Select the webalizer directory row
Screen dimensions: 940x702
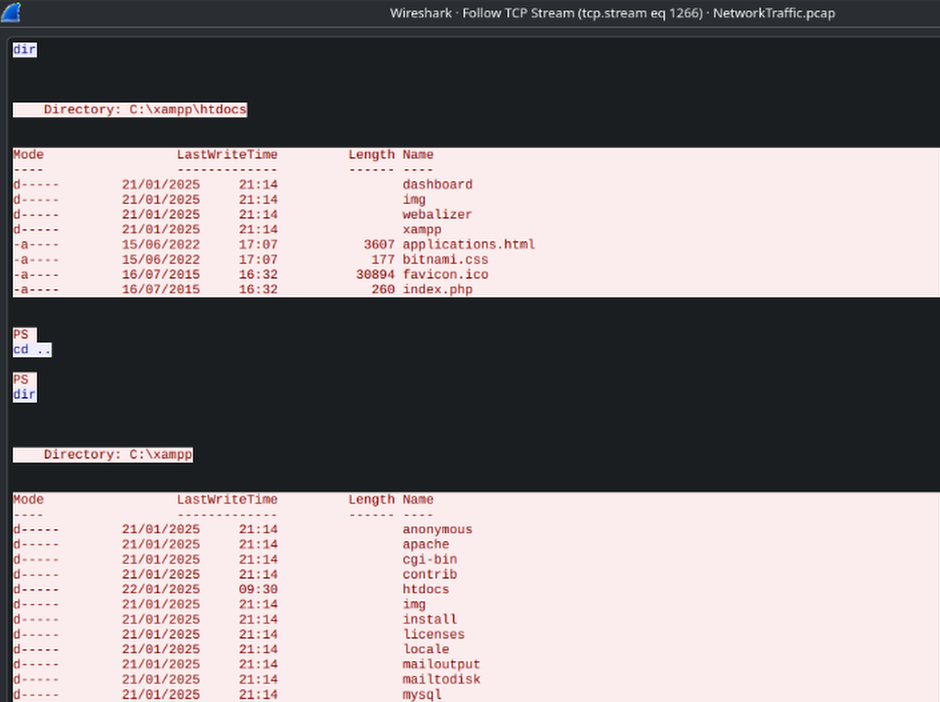(437, 215)
